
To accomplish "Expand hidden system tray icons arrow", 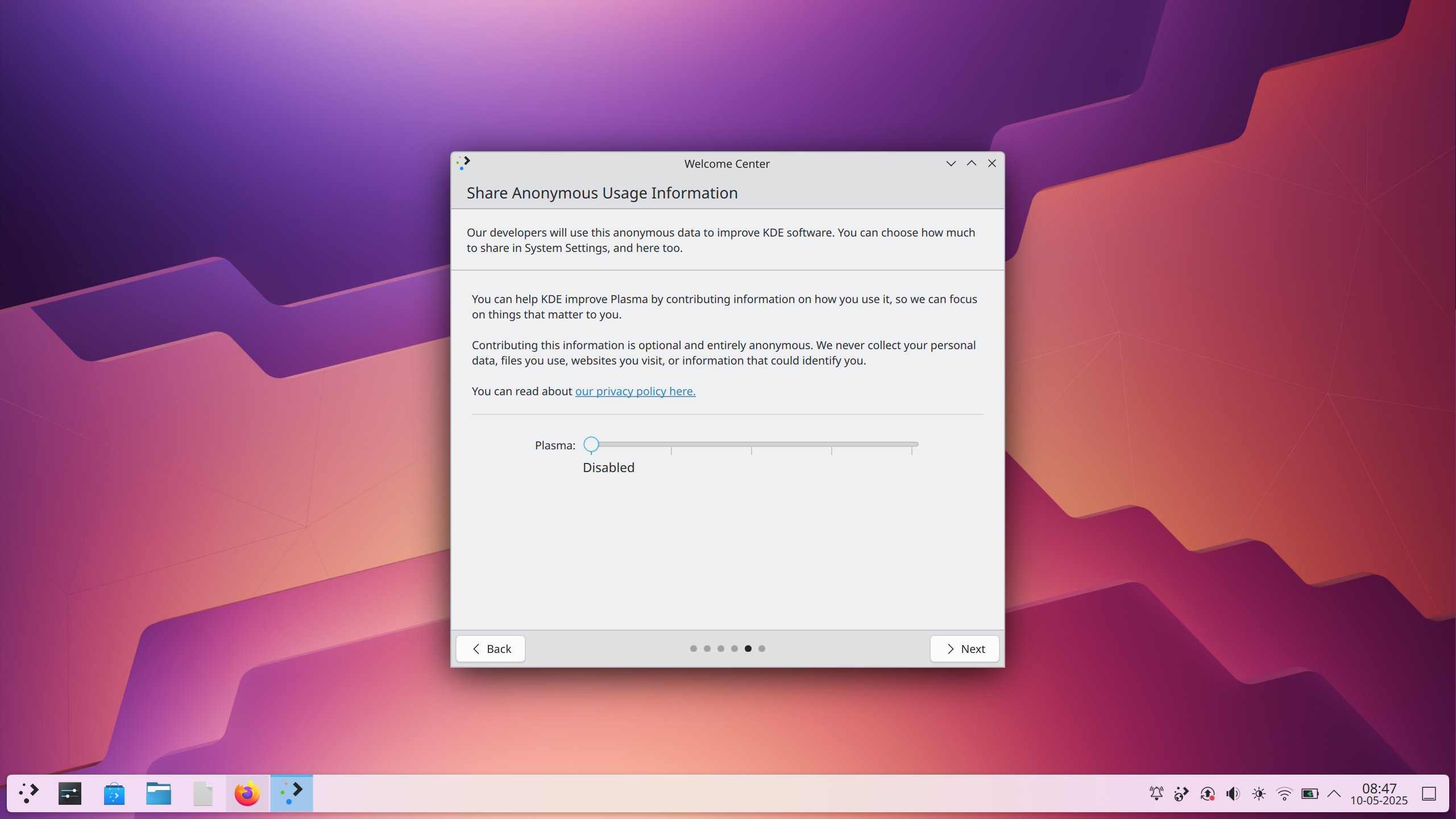I will point(1334,793).
